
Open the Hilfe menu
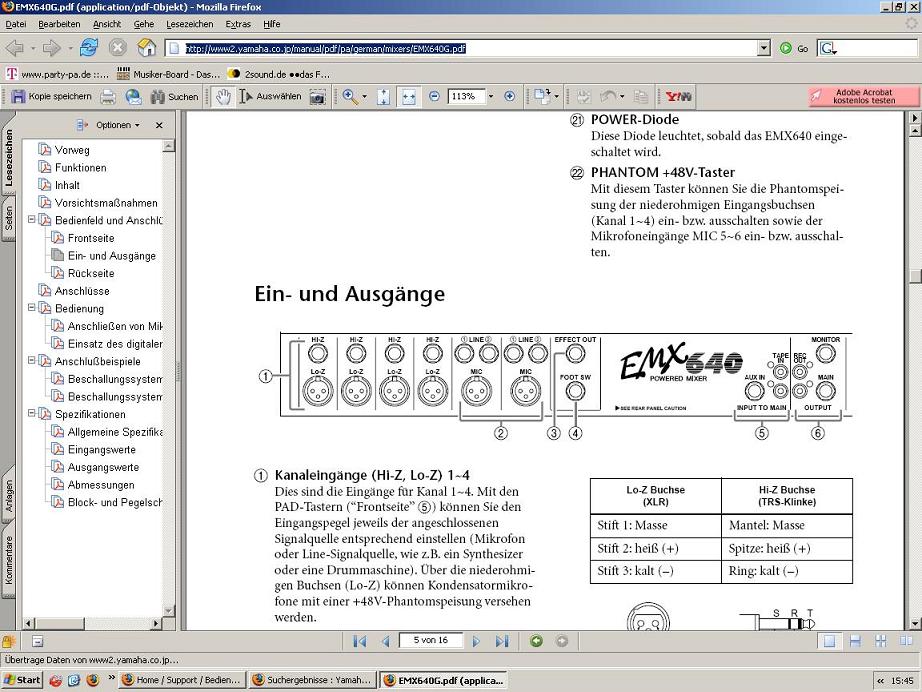click(x=272, y=24)
